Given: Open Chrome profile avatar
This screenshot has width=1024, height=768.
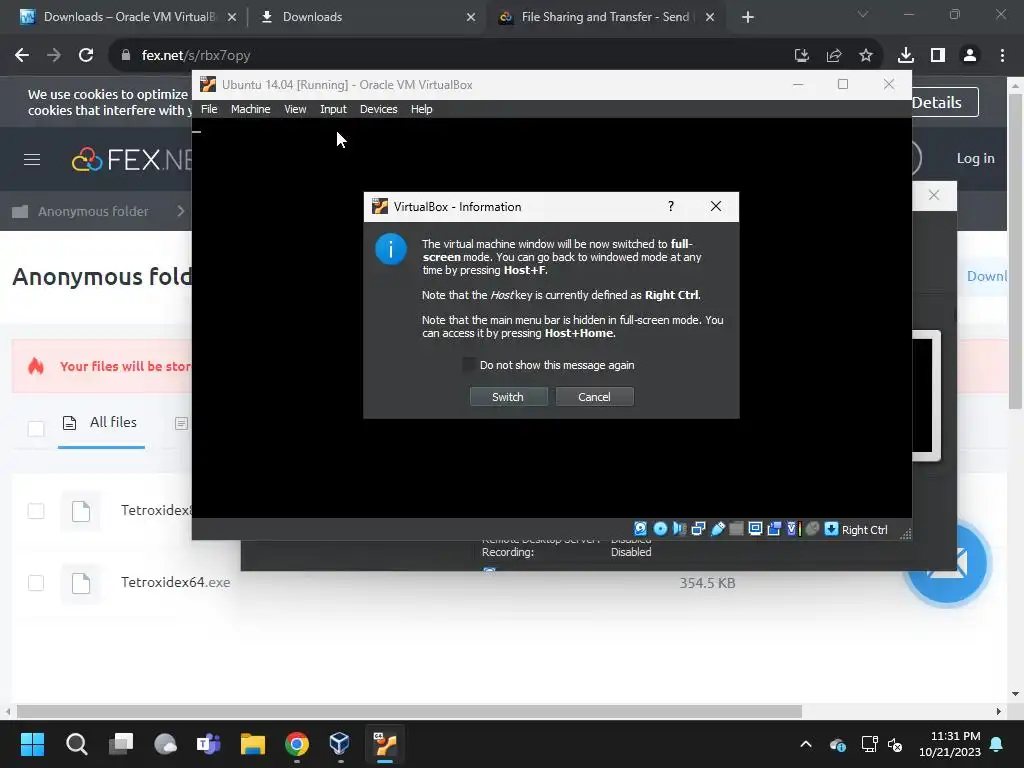Looking at the screenshot, I should pos(970,56).
